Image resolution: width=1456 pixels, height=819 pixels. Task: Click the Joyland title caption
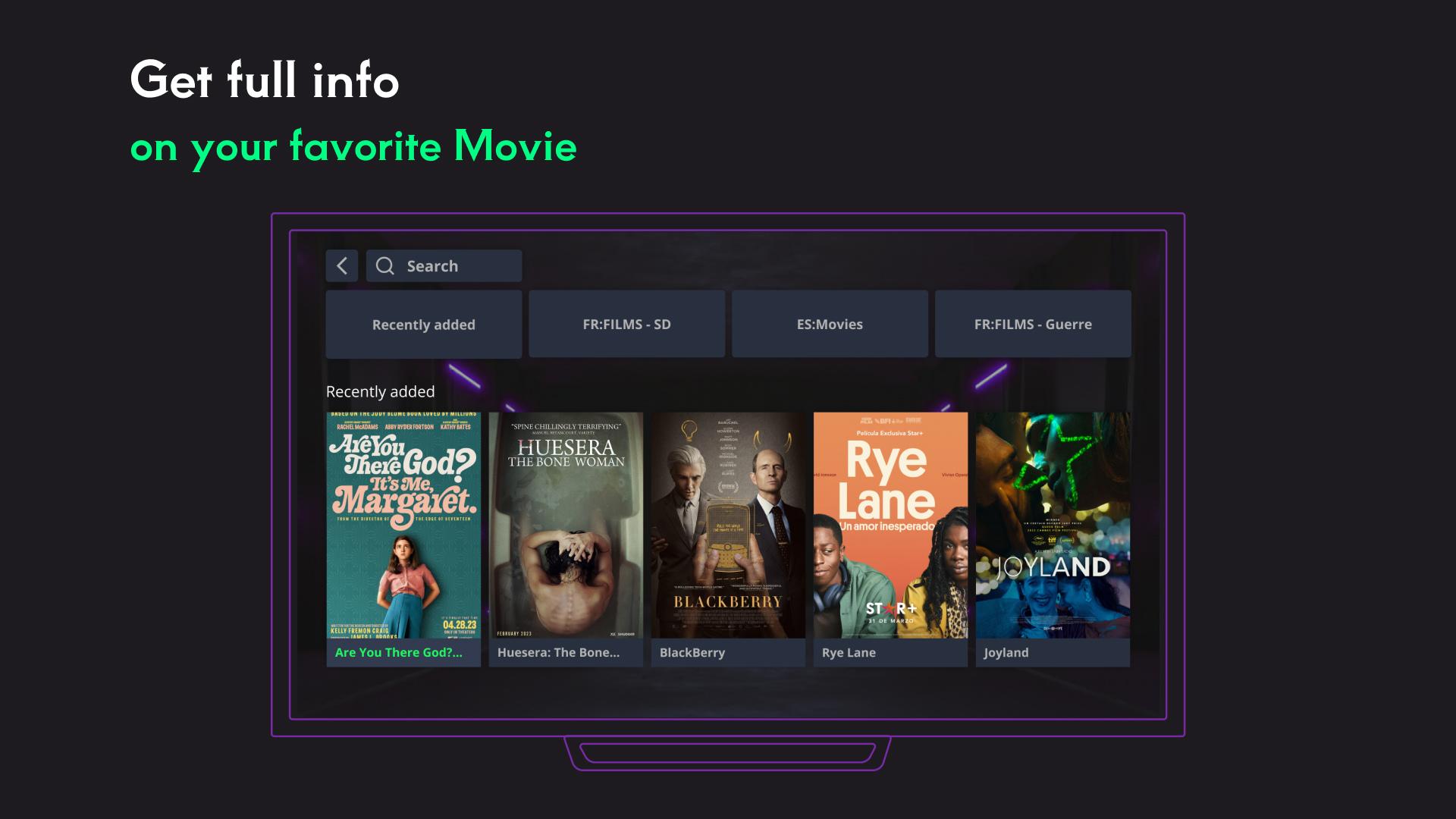(1006, 652)
